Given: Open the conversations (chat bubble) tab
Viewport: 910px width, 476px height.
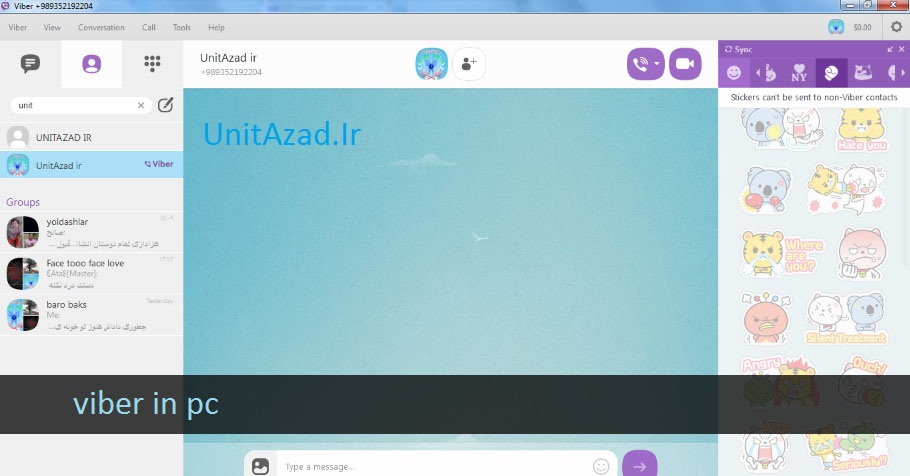Looking at the screenshot, I should coord(30,63).
